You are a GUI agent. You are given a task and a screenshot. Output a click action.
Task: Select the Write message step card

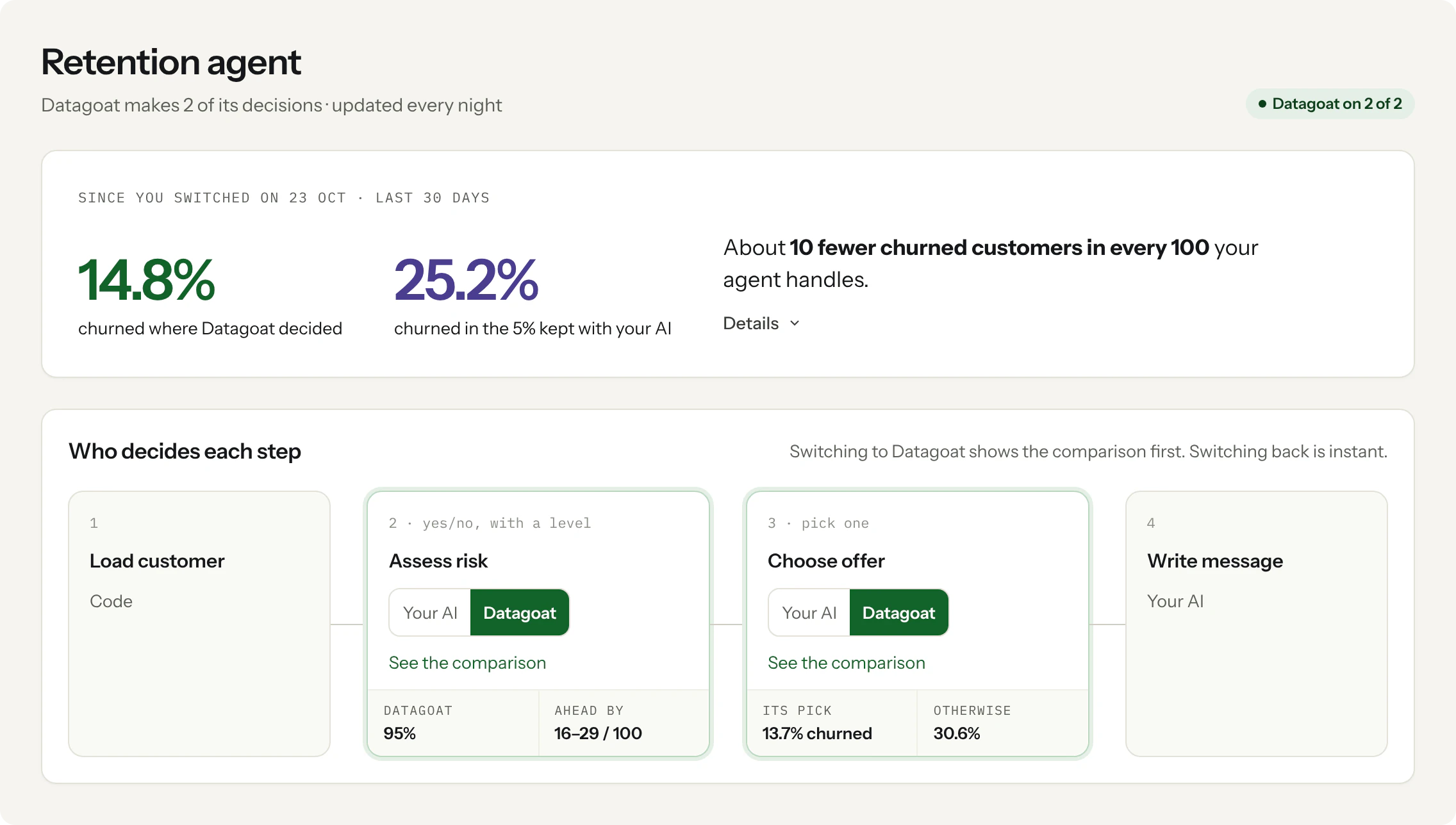pyautogui.click(x=1257, y=624)
